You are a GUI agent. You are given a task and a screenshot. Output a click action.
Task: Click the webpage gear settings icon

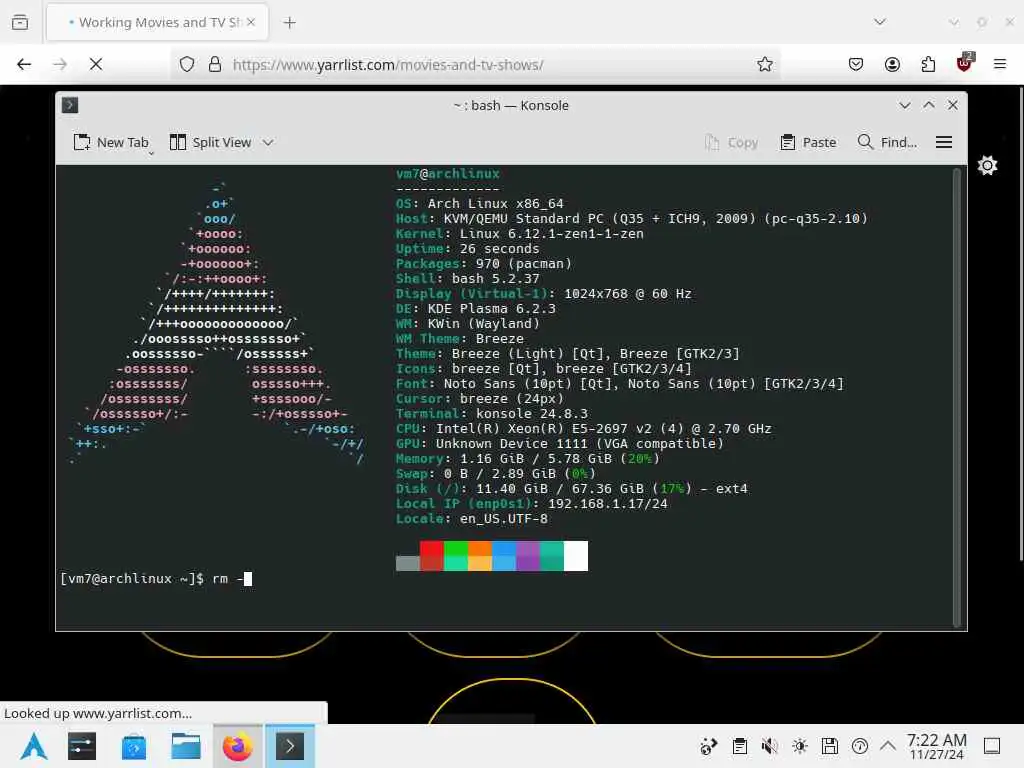[x=987, y=165]
